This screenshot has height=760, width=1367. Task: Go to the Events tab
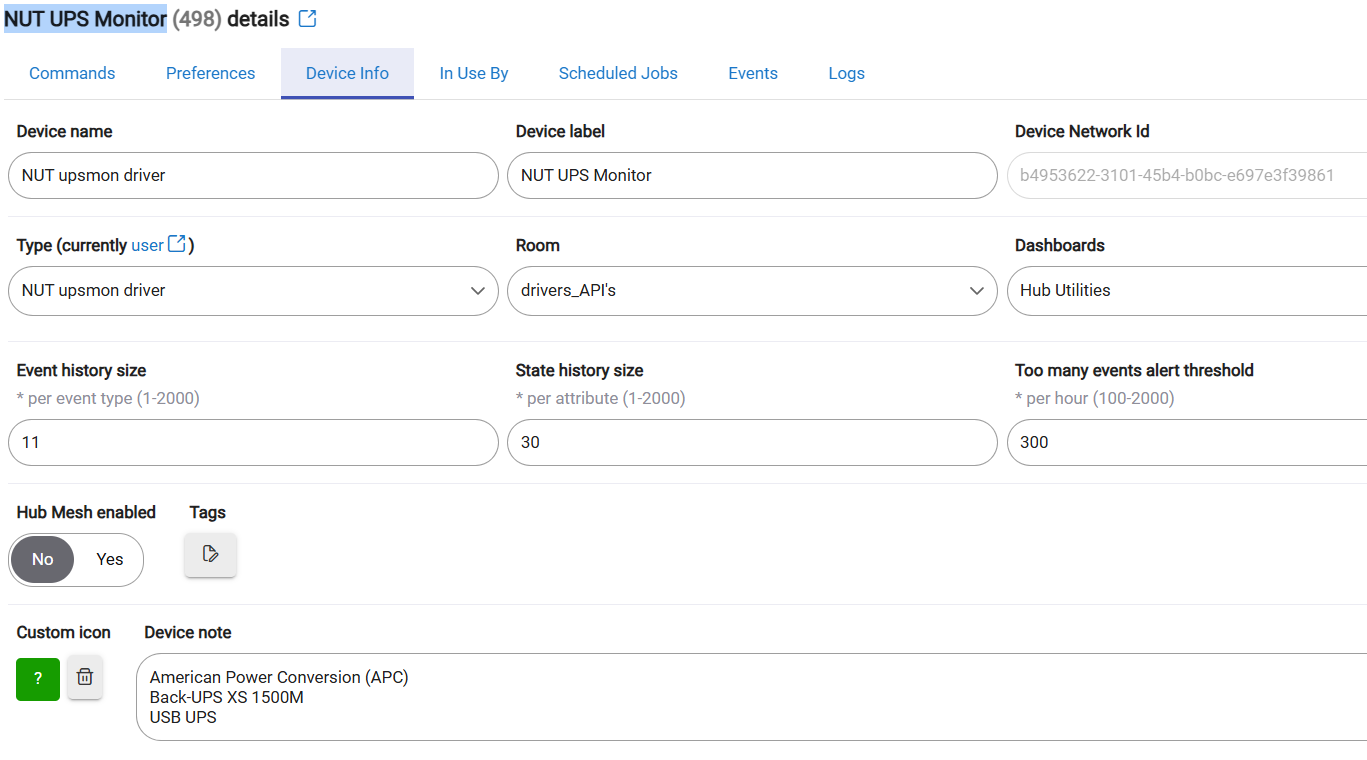753,73
